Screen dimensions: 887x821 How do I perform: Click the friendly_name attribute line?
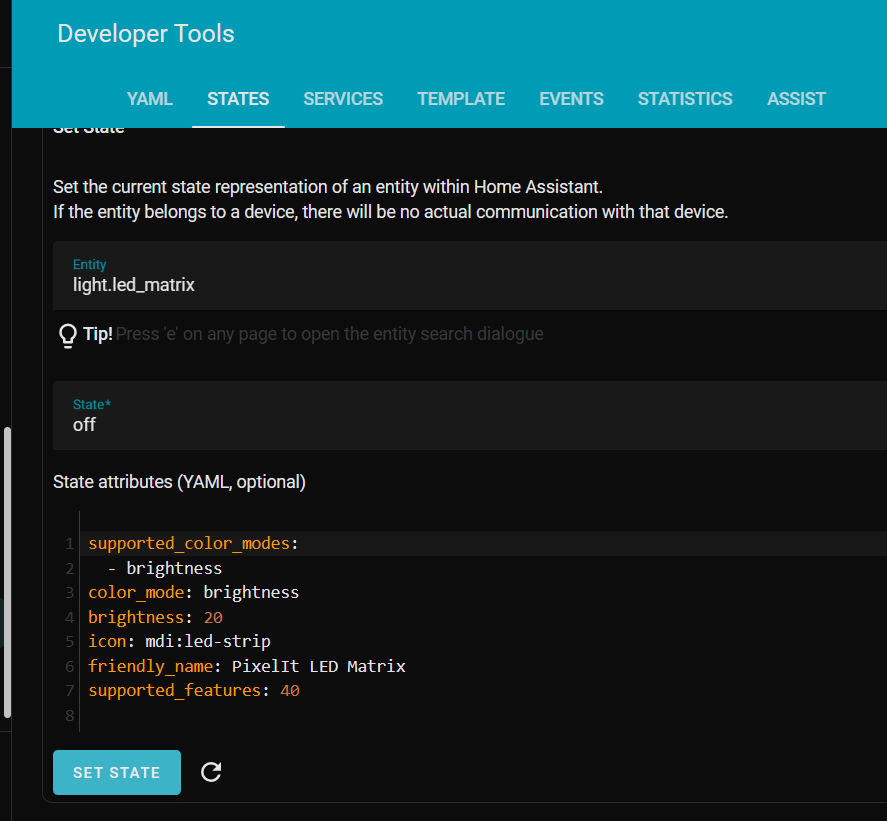coord(245,666)
